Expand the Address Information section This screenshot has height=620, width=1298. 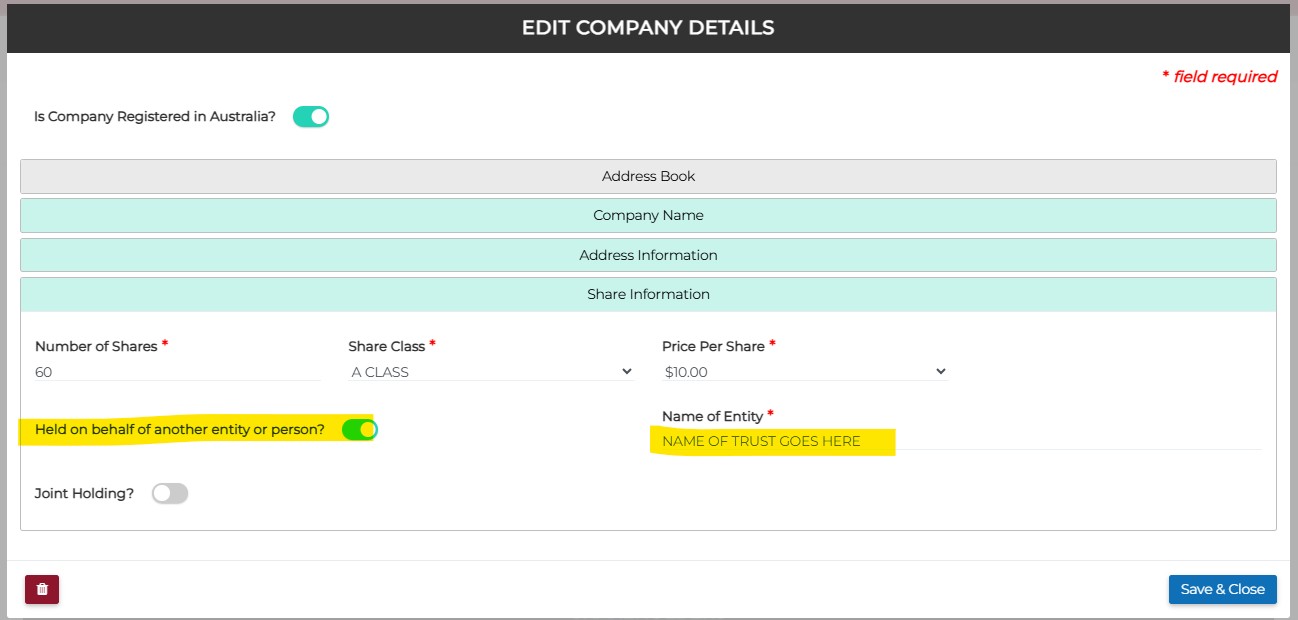[648, 255]
